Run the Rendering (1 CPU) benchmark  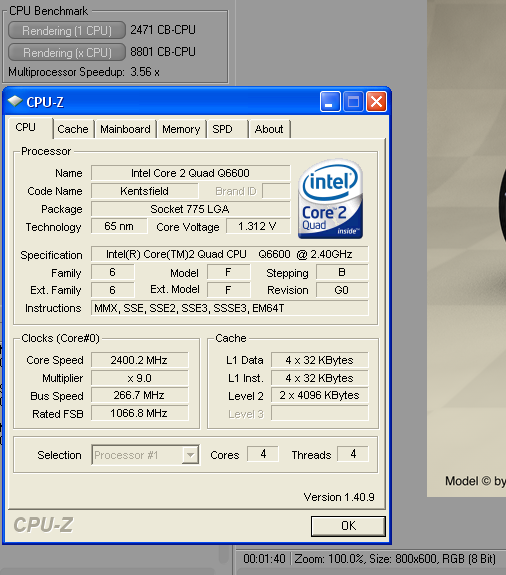pyautogui.click(x=67, y=30)
